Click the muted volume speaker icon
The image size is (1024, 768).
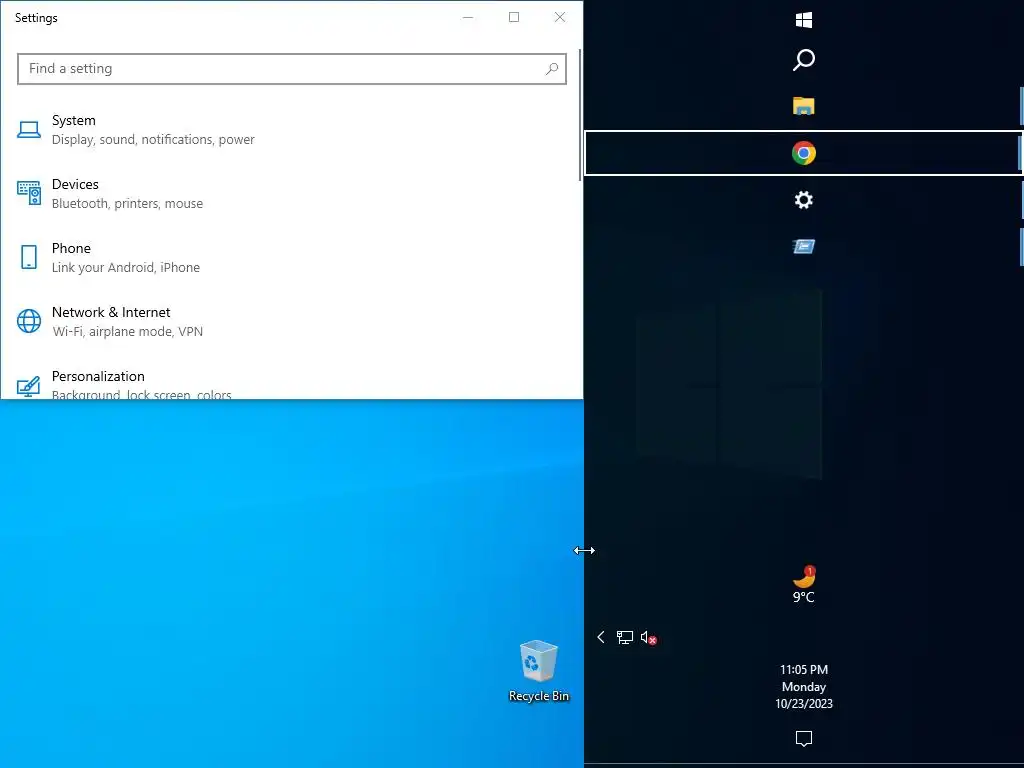click(x=648, y=637)
